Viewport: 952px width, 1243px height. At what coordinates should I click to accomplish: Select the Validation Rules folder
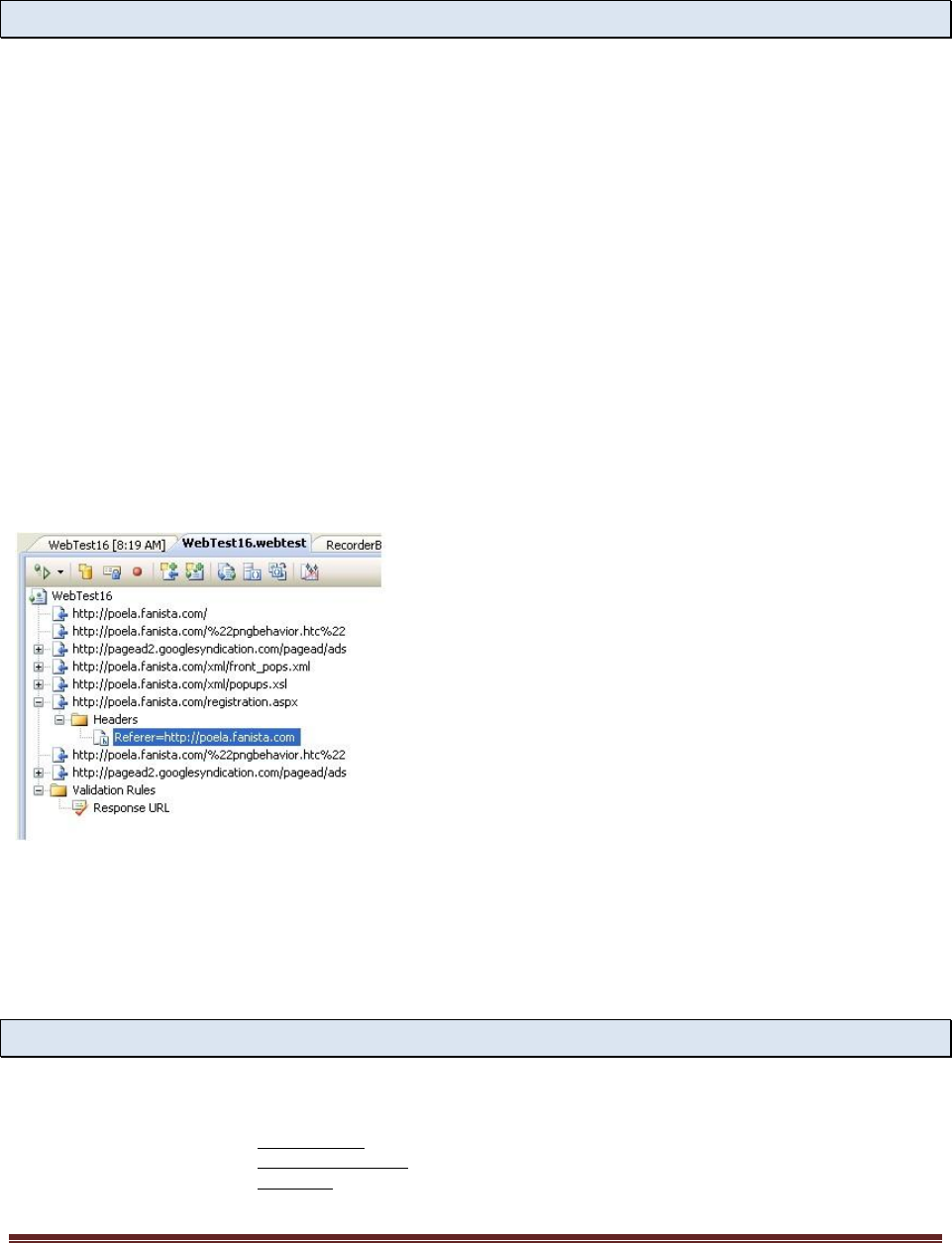pyautogui.click(x=113, y=790)
